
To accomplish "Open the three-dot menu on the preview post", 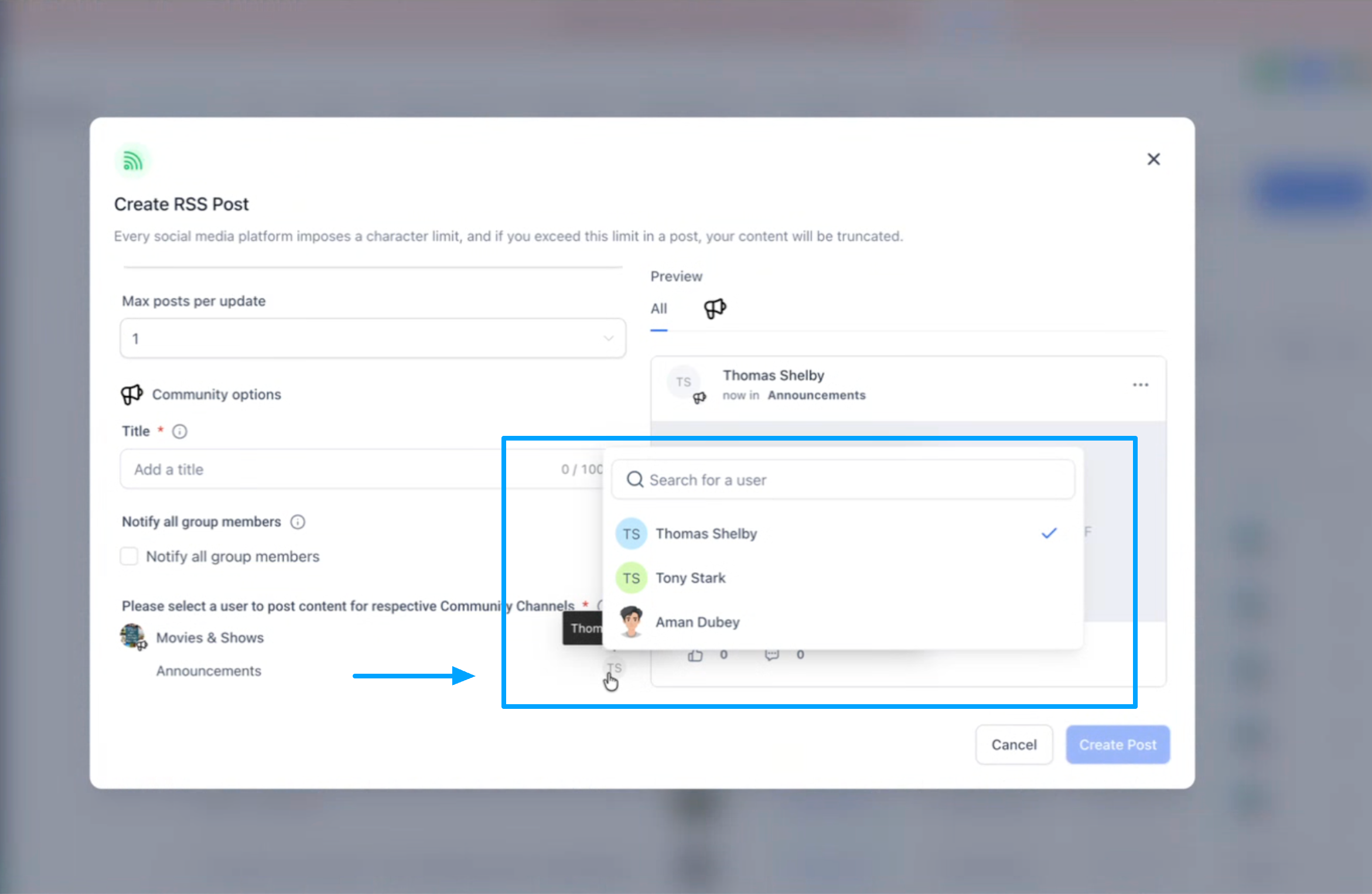I will [x=1140, y=385].
